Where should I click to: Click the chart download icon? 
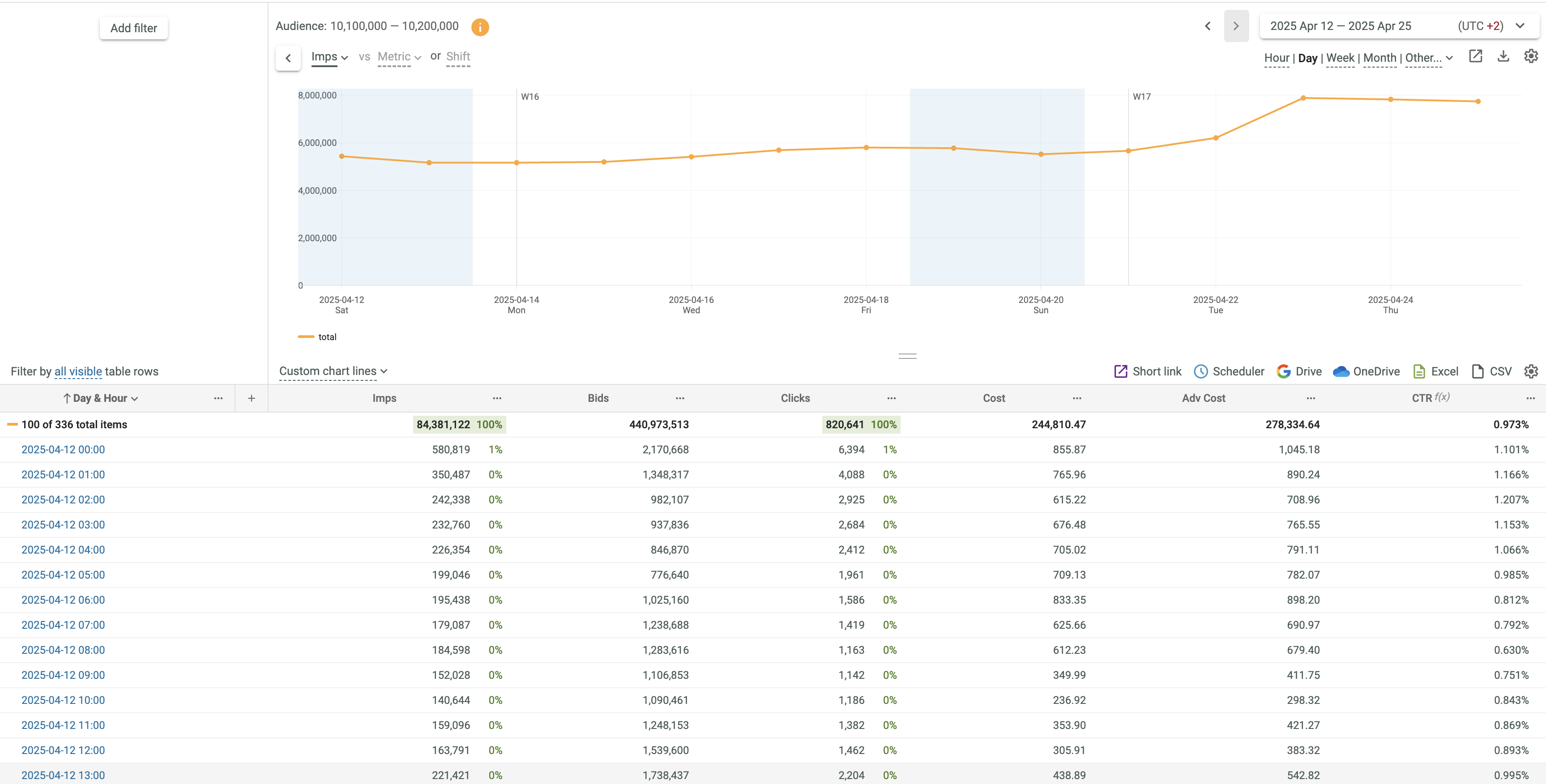(x=1503, y=56)
